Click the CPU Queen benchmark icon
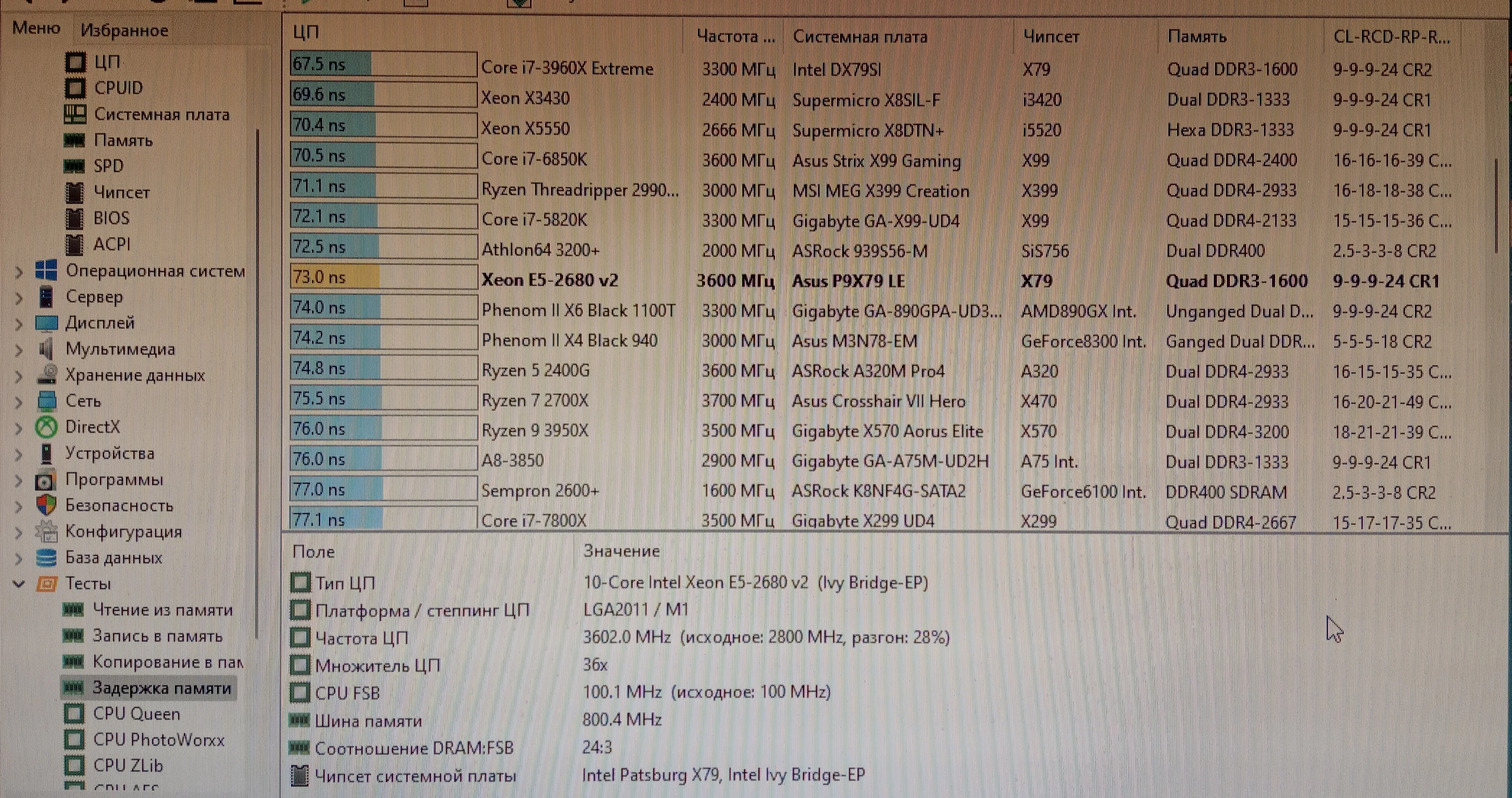This screenshot has height=798, width=1512. (x=75, y=714)
